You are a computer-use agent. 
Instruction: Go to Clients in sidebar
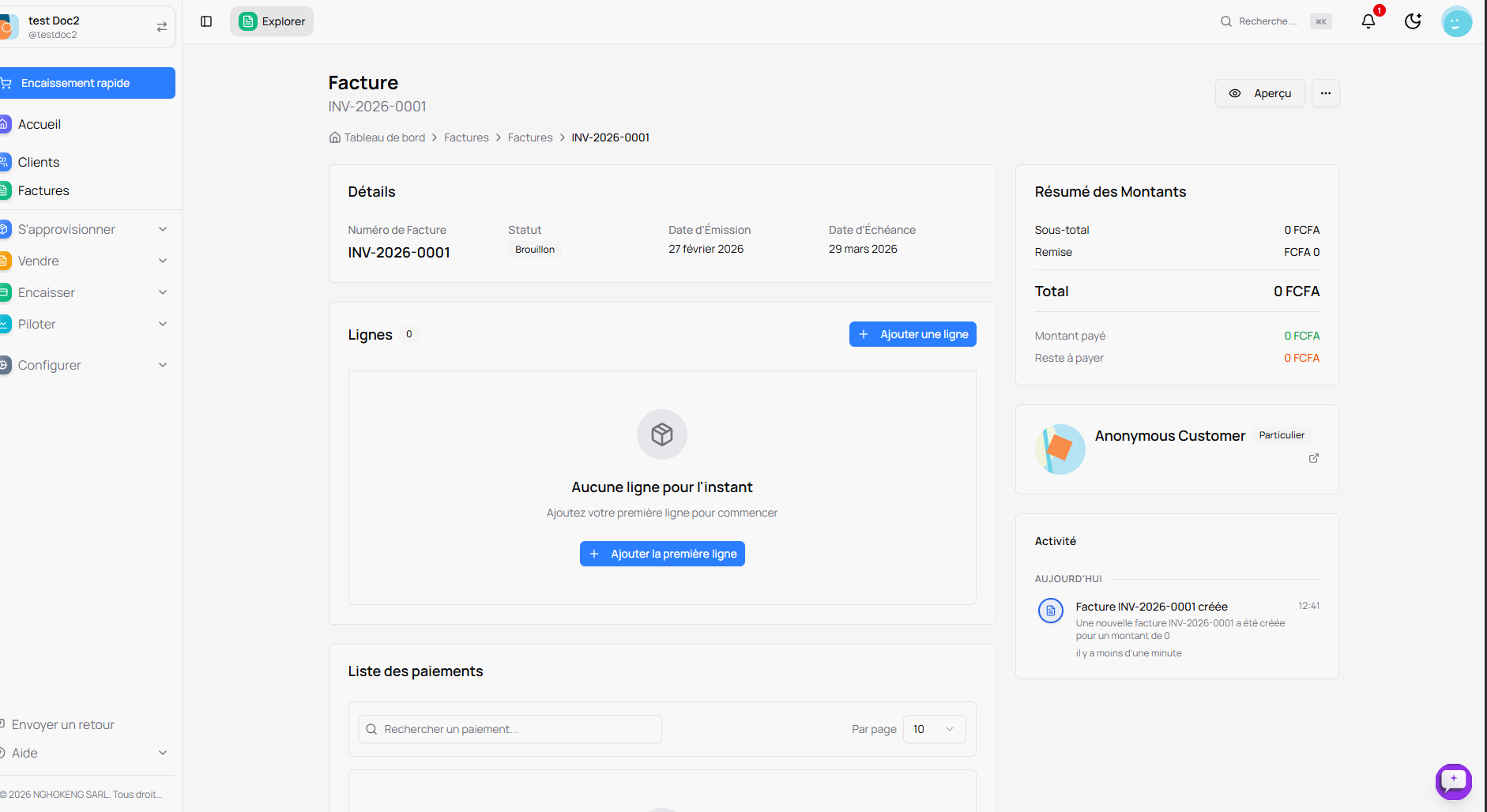39,162
